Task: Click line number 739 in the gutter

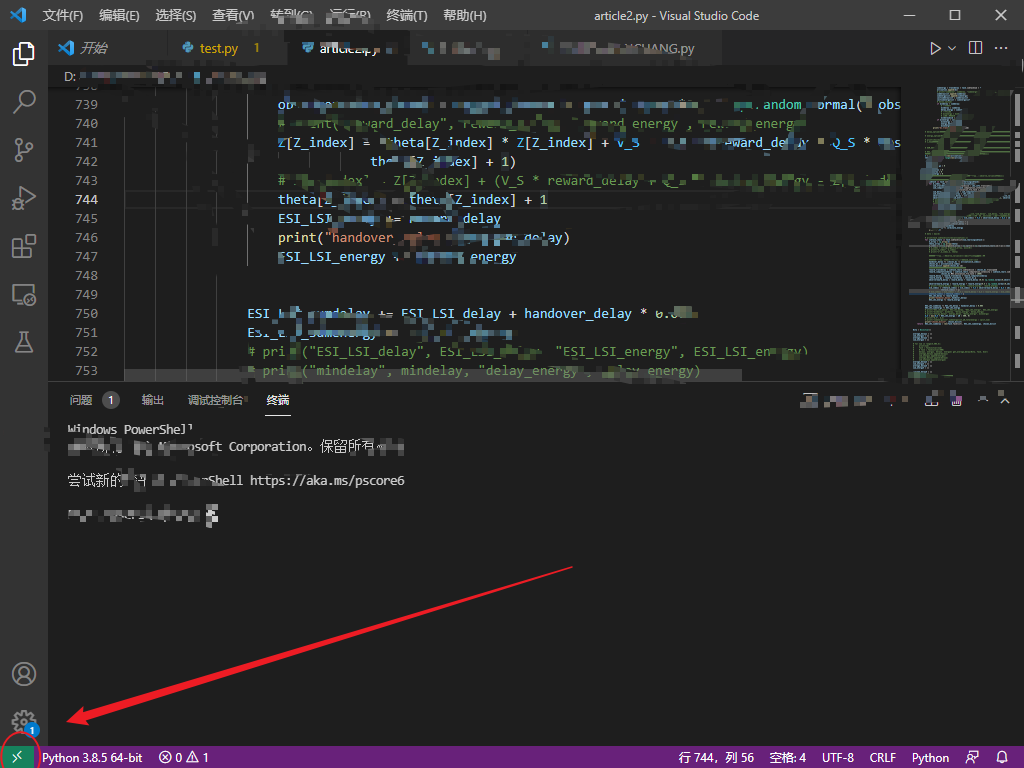Action: tap(86, 104)
